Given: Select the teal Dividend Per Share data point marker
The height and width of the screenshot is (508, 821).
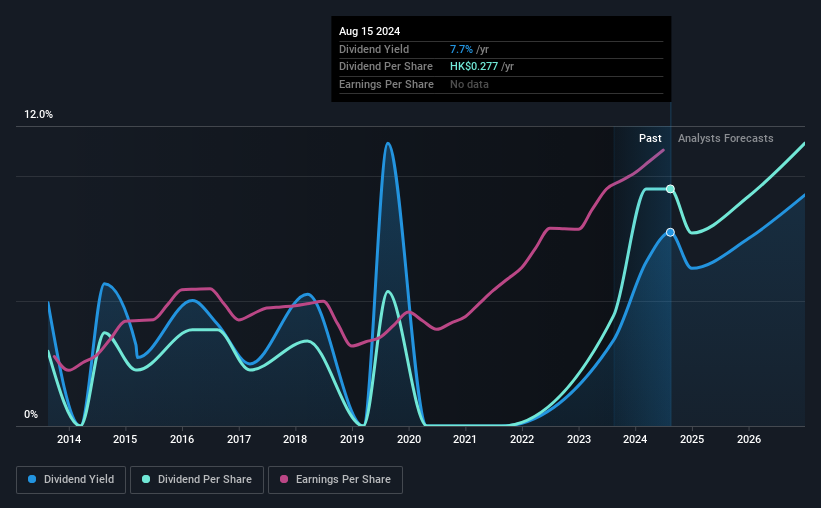Looking at the screenshot, I should point(670,189).
